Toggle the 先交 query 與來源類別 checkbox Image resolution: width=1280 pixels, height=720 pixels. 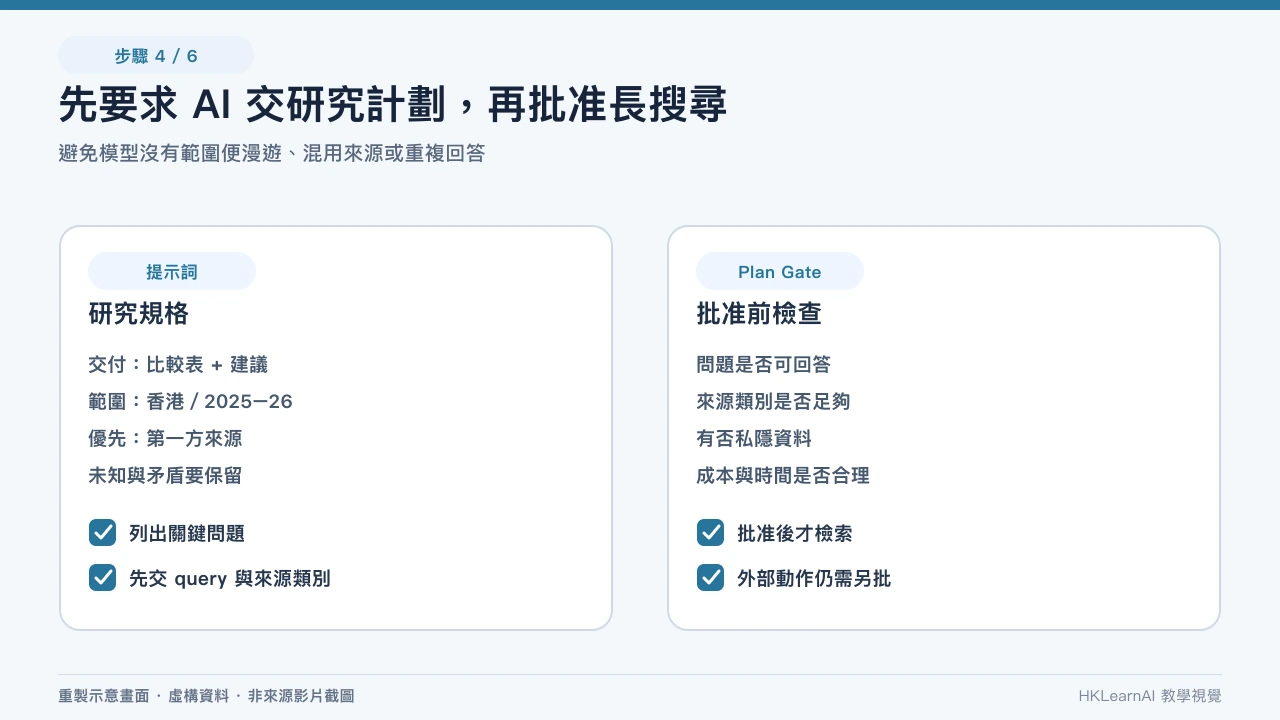point(103,578)
